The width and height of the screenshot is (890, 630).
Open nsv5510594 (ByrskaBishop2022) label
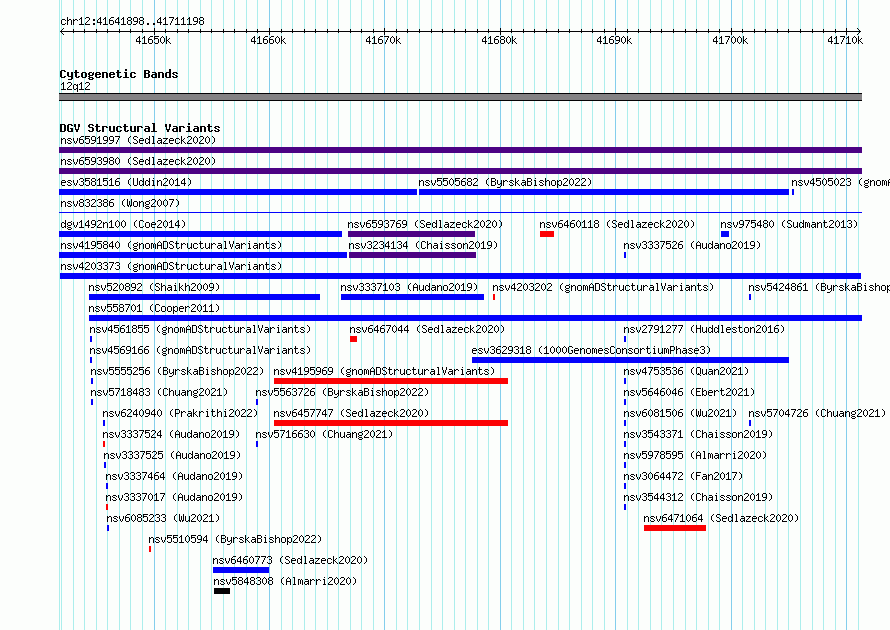[235, 539]
